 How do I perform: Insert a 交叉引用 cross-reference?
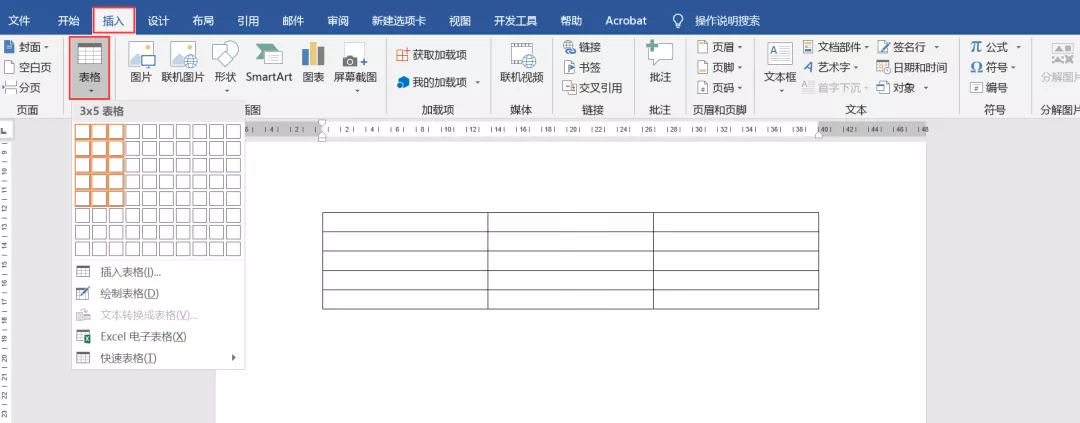coord(592,87)
